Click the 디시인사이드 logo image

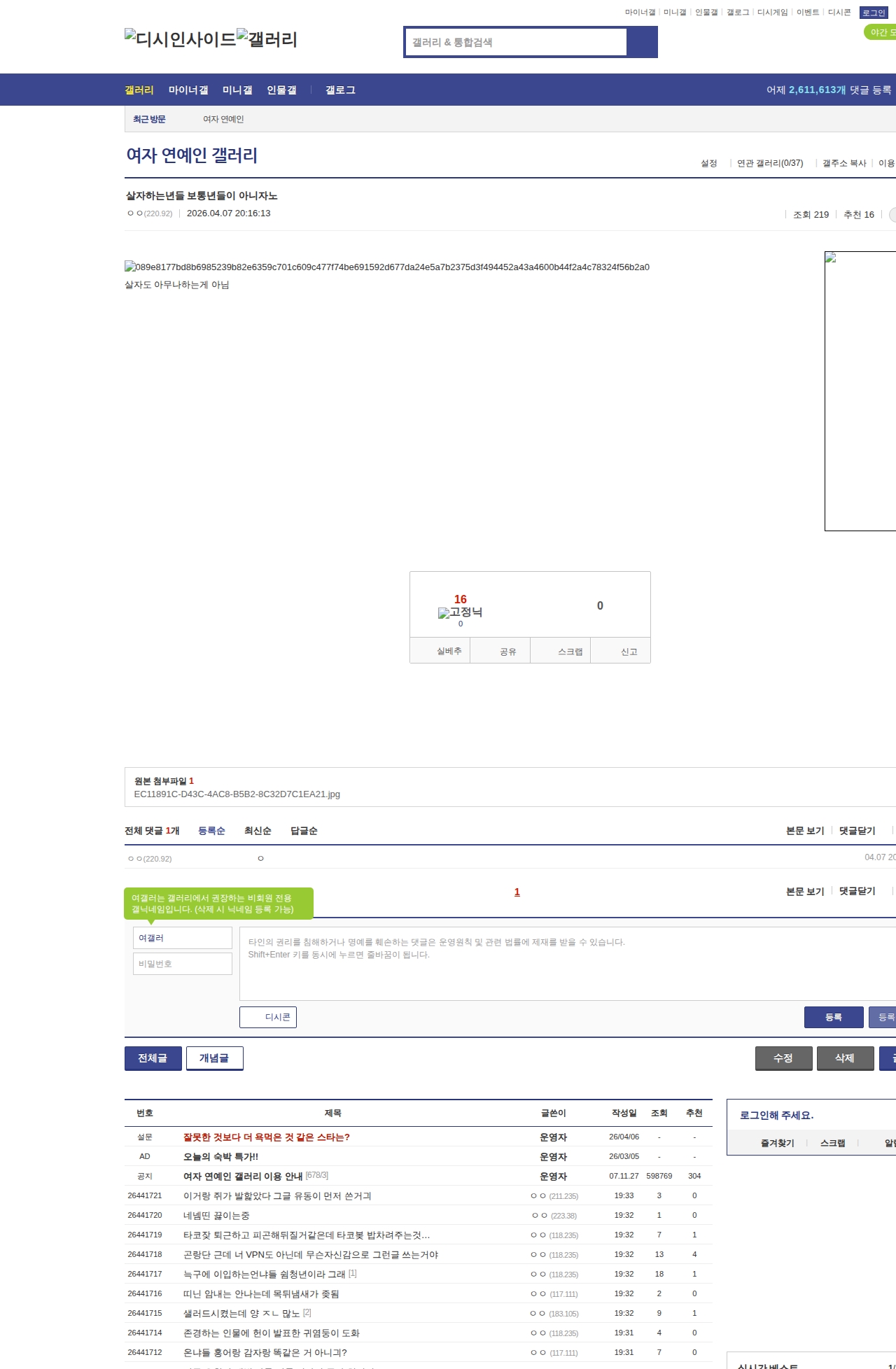[181, 39]
